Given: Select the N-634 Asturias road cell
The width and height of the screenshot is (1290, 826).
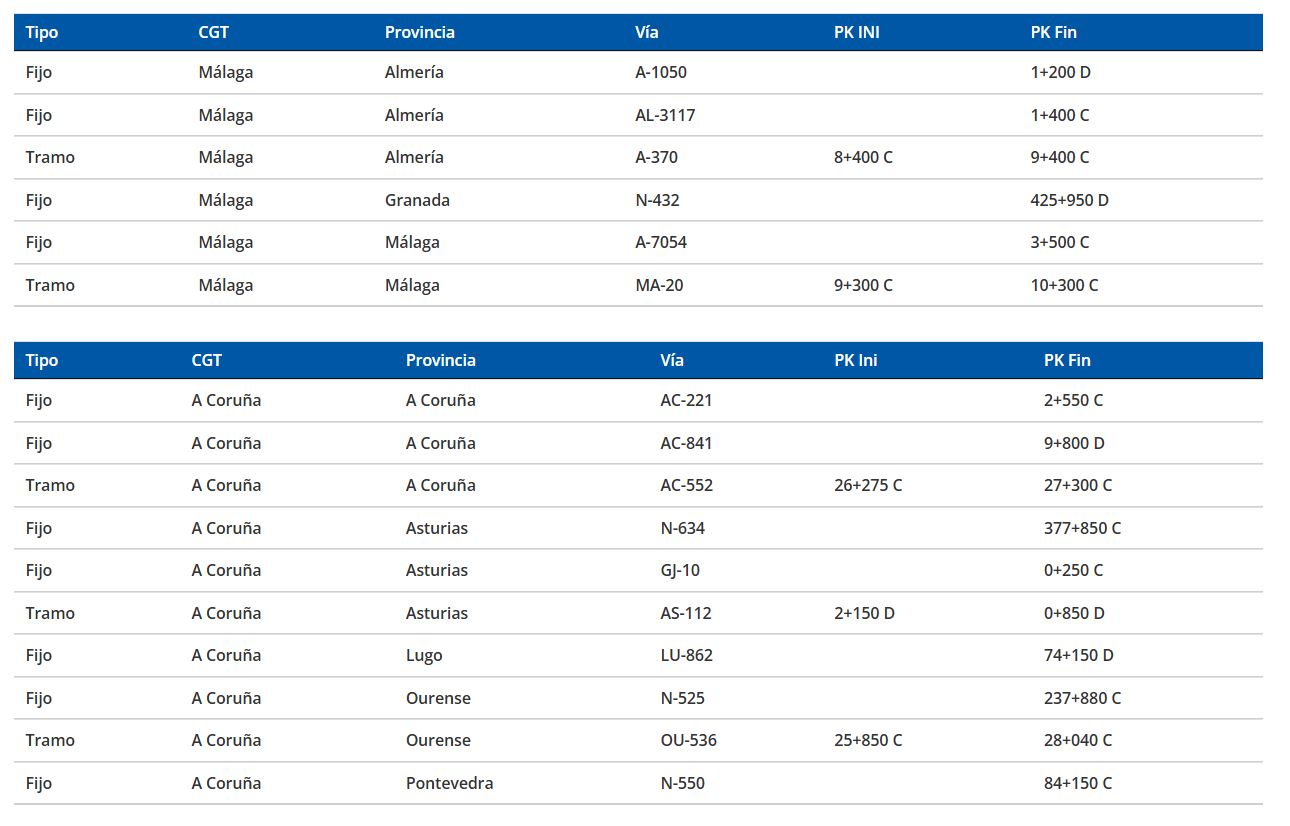Looking at the screenshot, I should point(683,528).
